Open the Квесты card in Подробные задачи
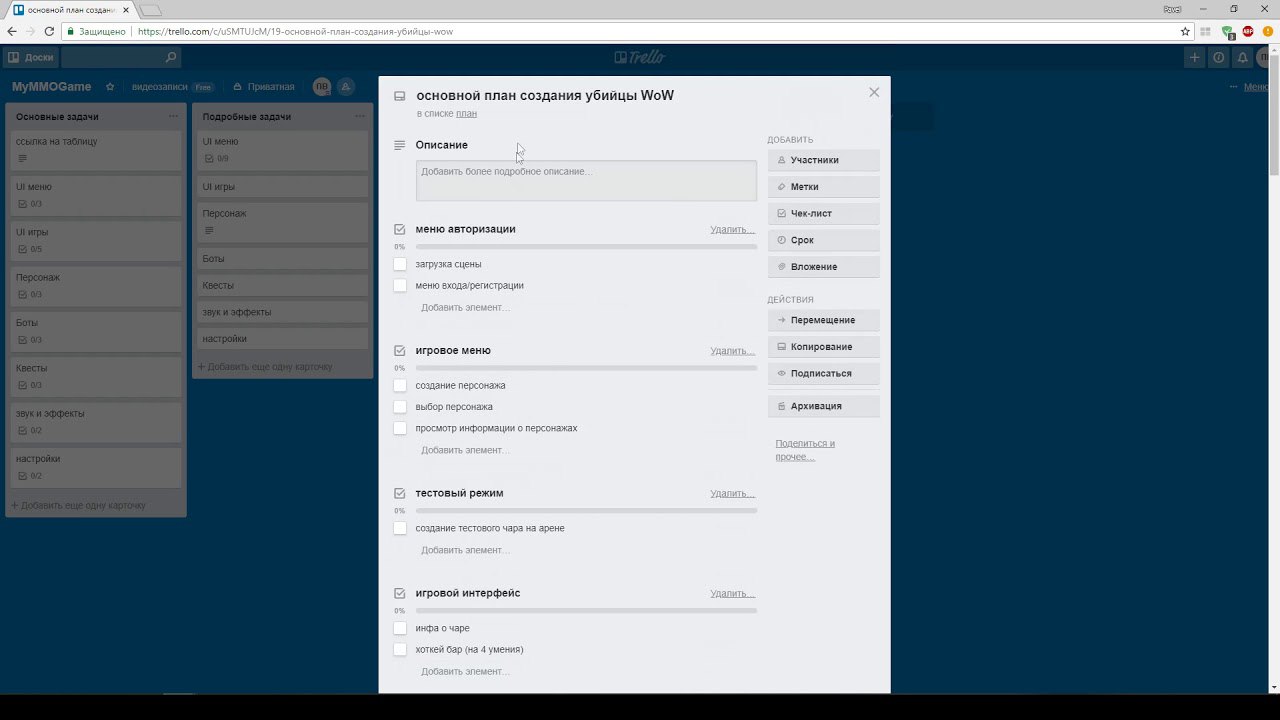The image size is (1280, 720). [x=282, y=285]
